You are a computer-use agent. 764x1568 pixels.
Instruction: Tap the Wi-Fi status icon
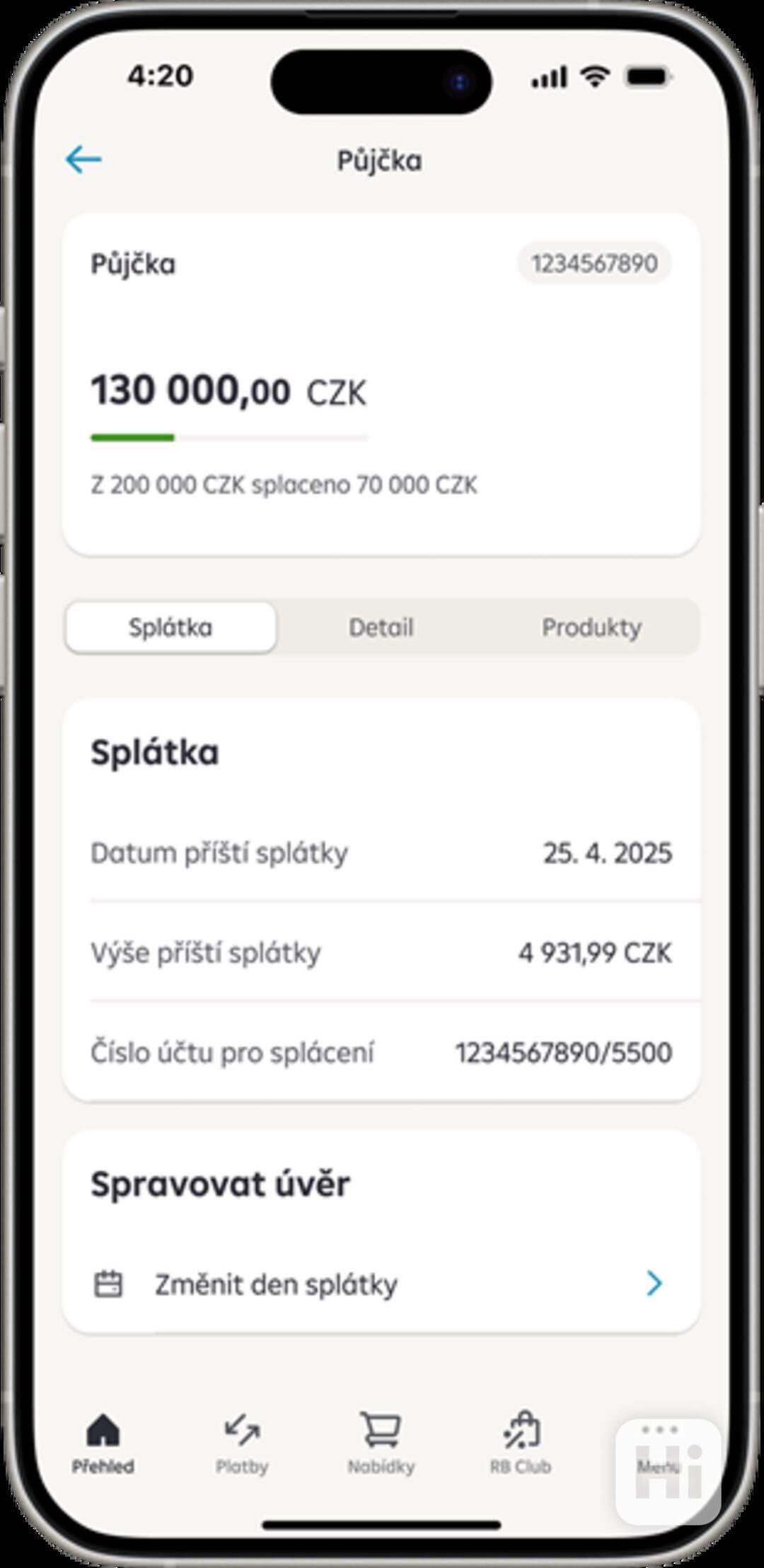(x=595, y=76)
